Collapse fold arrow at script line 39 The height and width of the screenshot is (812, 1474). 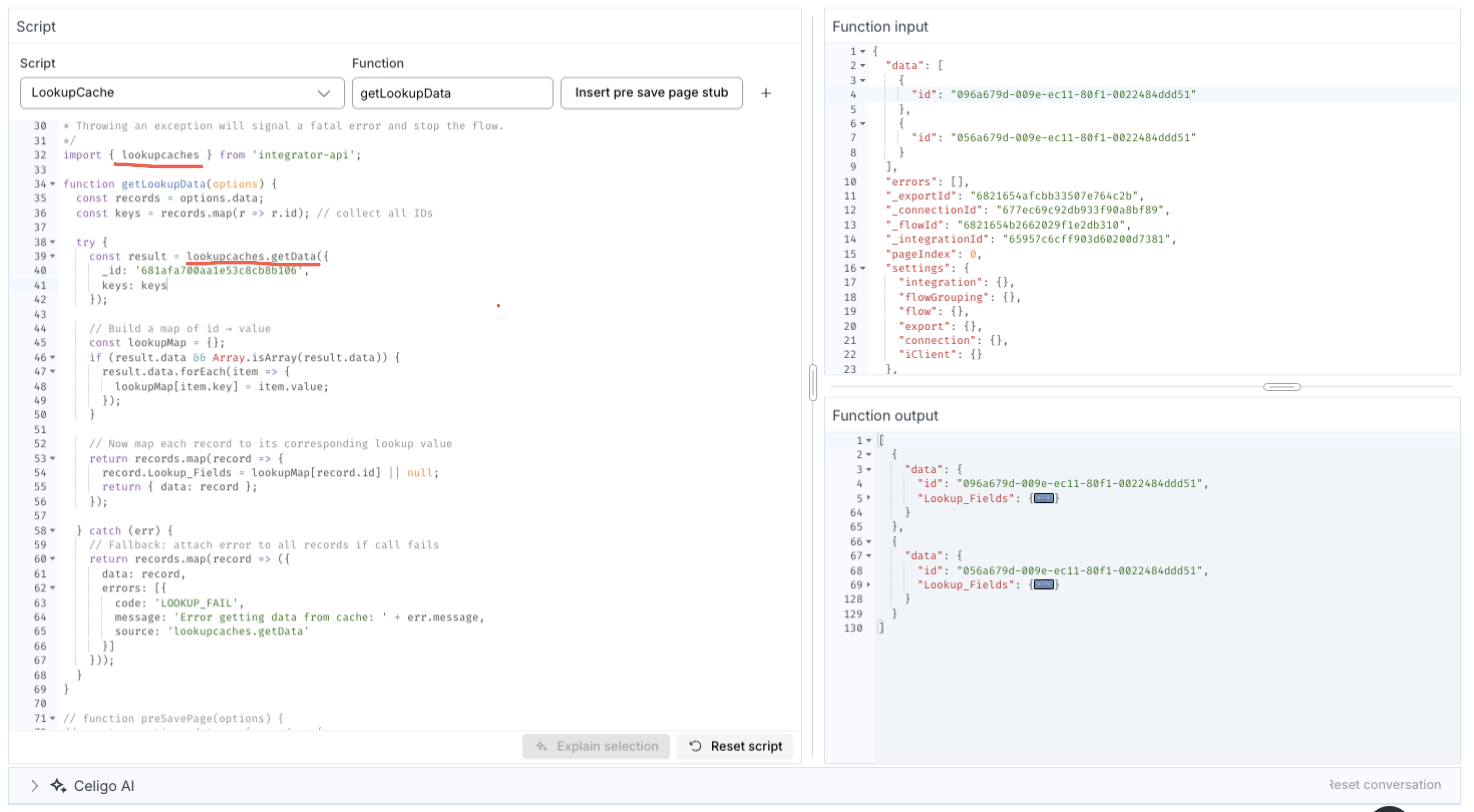[53, 256]
